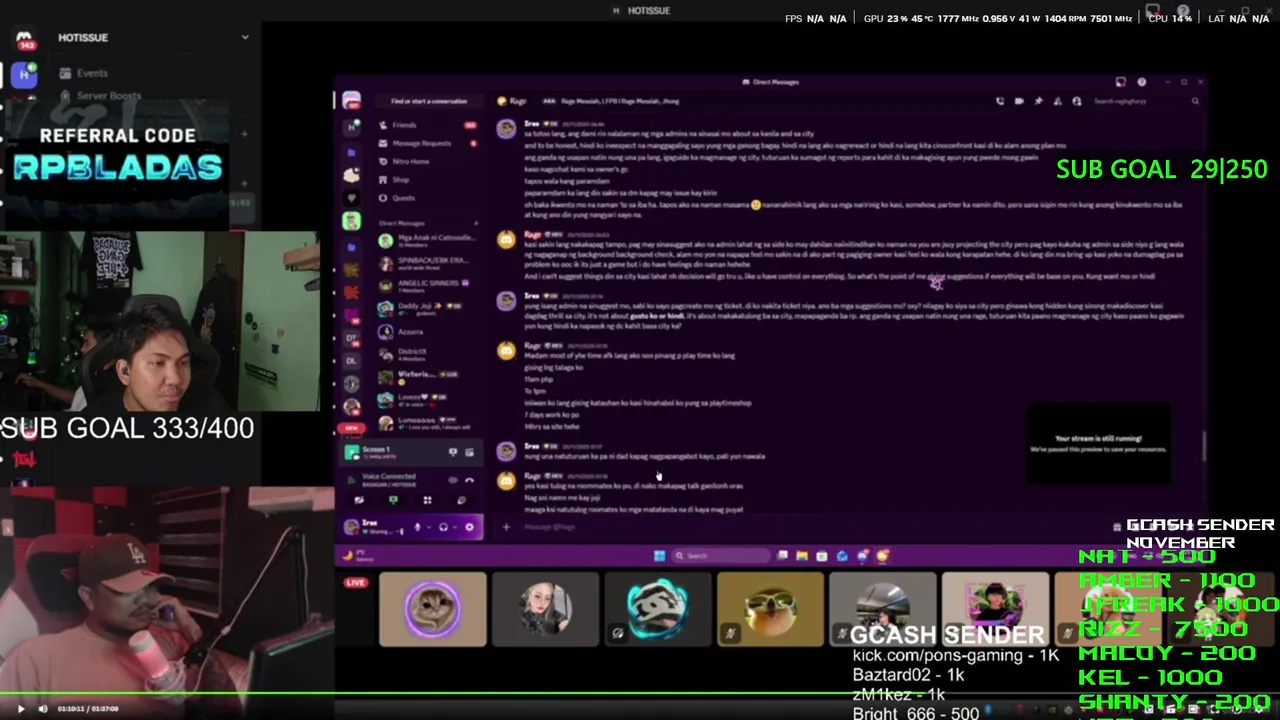This screenshot has width=1280, height=720.
Task: Open DistrictX group DM
Action: pyautogui.click(x=428, y=353)
